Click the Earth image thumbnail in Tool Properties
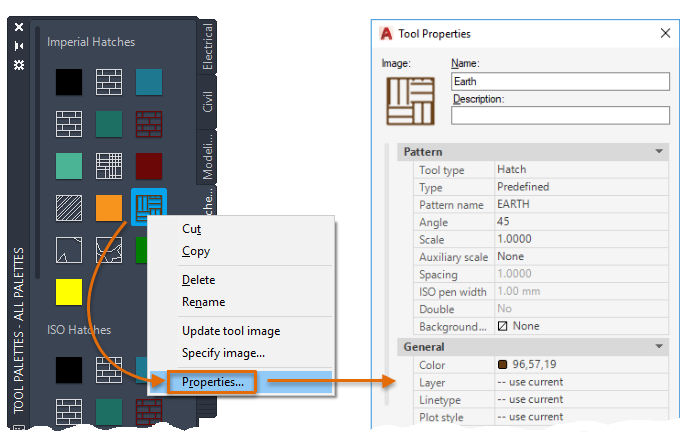 pyautogui.click(x=410, y=101)
